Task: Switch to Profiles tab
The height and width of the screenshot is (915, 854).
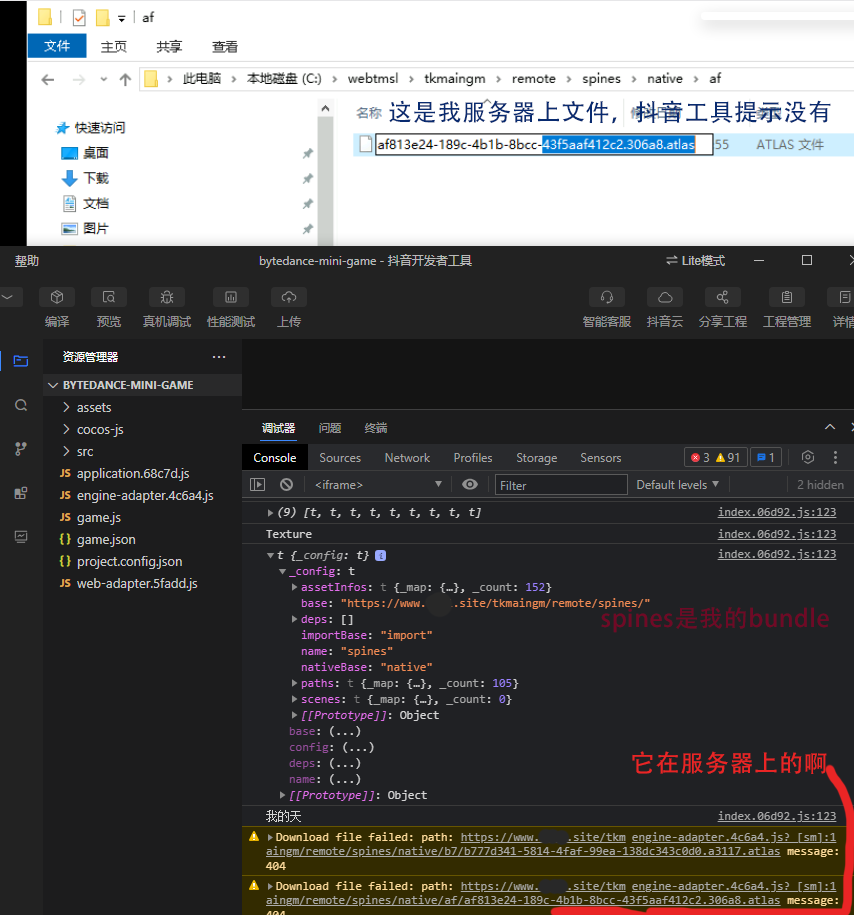Action: [x=473, y=458]
